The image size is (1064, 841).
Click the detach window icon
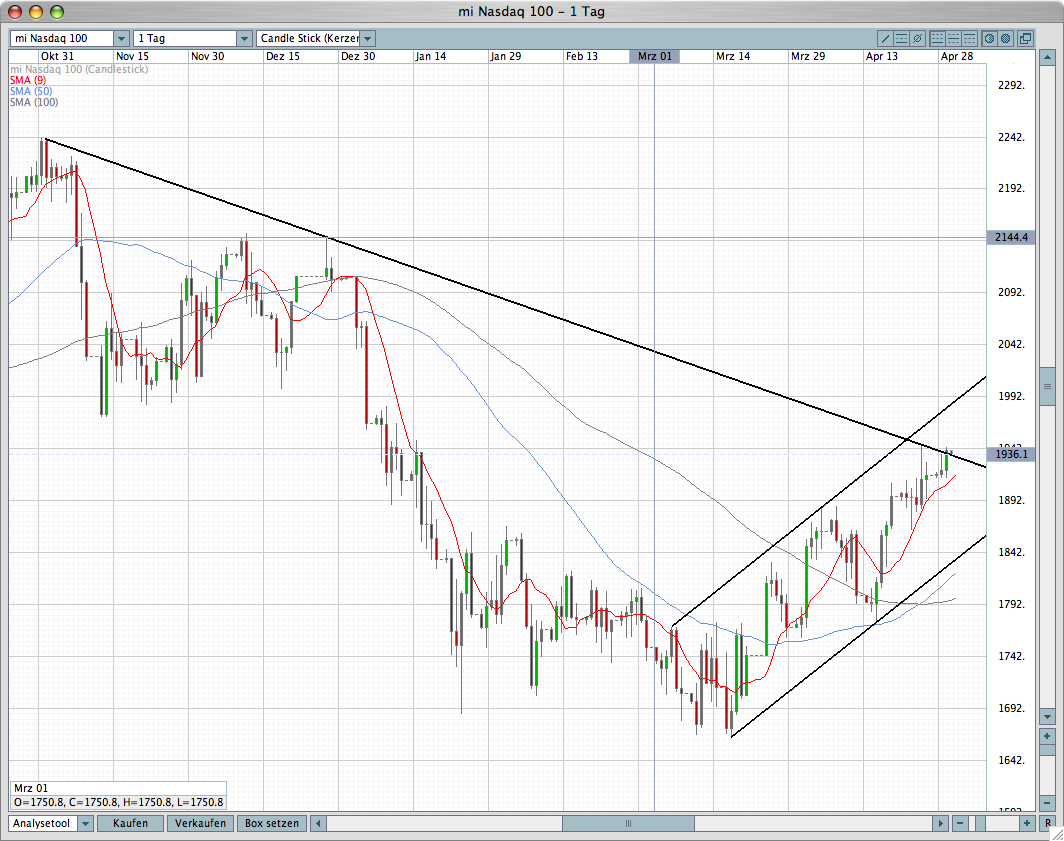click(x=1025, y=39)
